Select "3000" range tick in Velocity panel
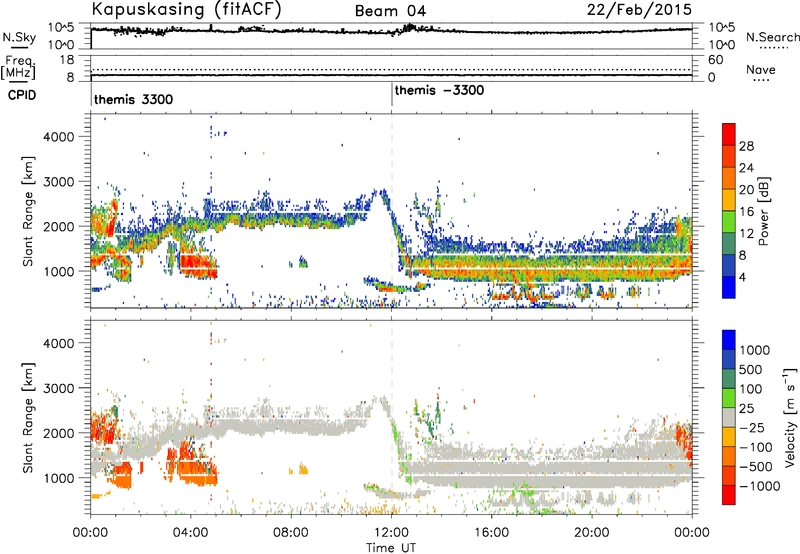Screen dimensions: 800x554 [58, 388]
